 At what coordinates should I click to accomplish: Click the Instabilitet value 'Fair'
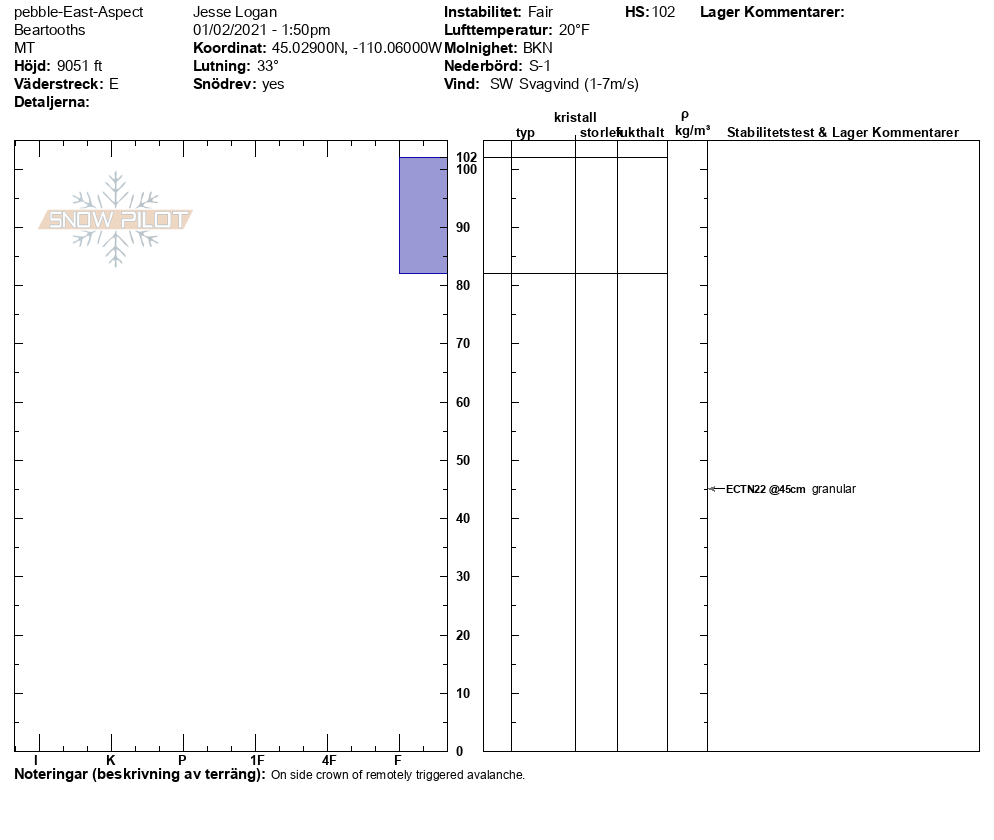540,12
